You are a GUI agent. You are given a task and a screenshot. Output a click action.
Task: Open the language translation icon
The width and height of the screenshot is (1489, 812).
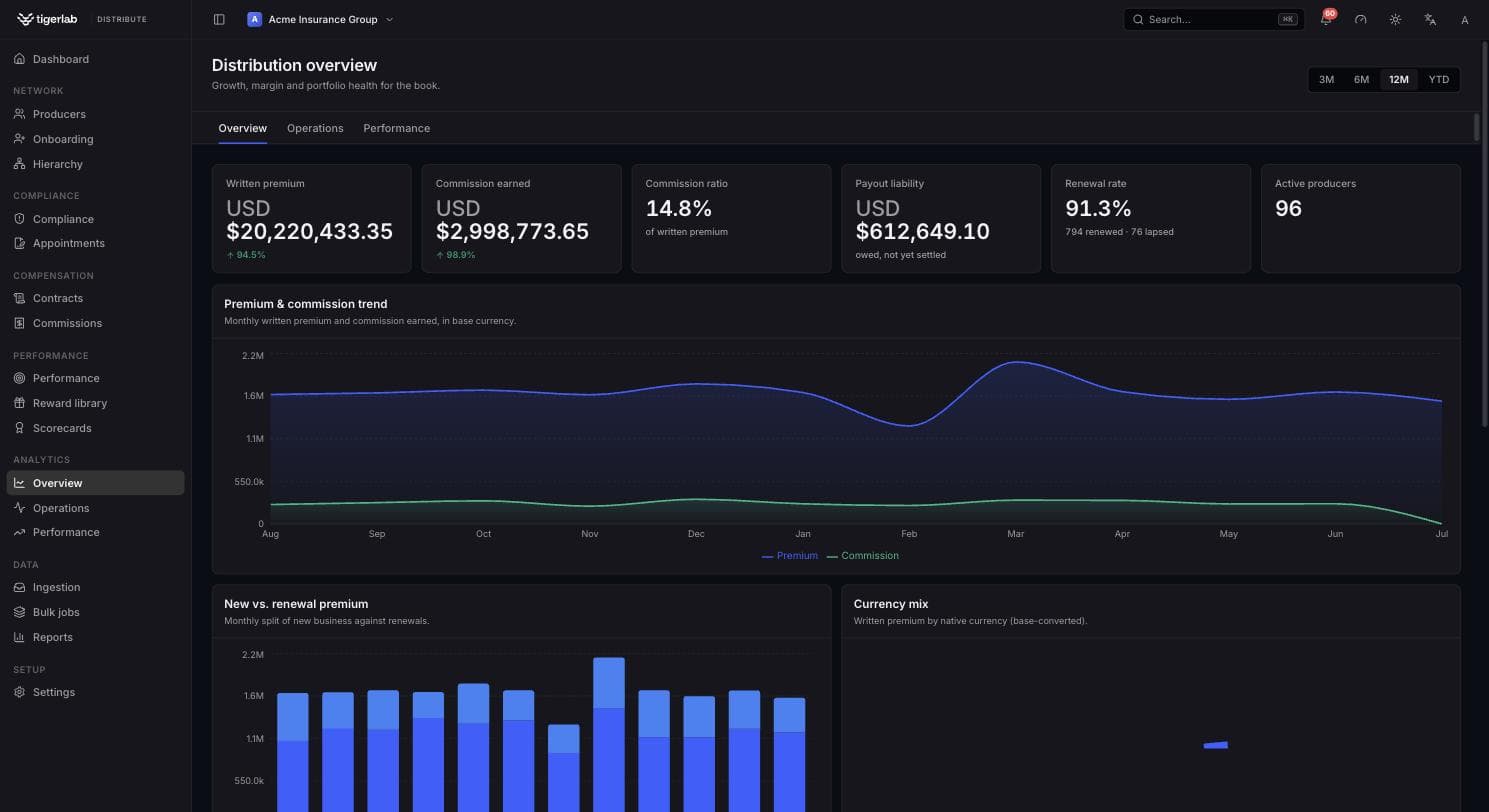tap(1430, 19)
